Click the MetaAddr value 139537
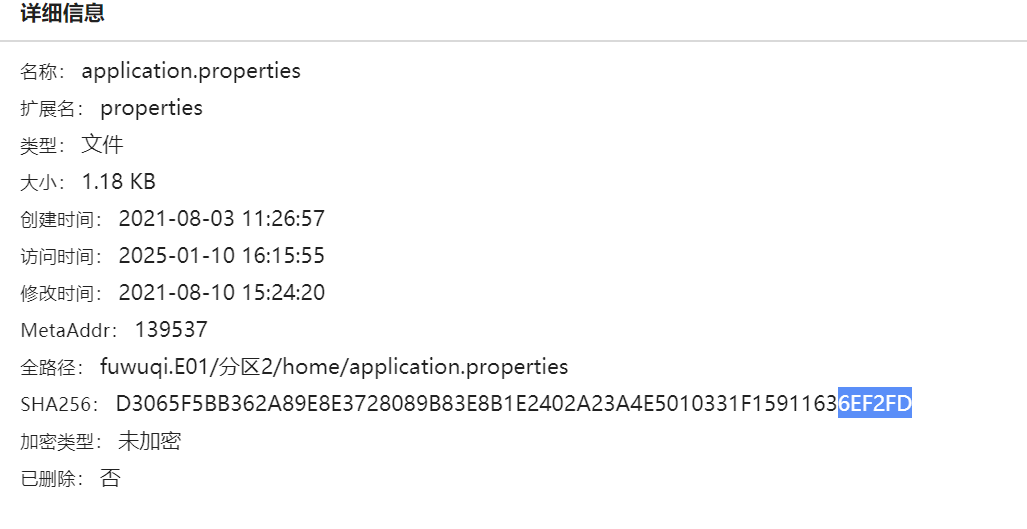 tap(171, 330)
